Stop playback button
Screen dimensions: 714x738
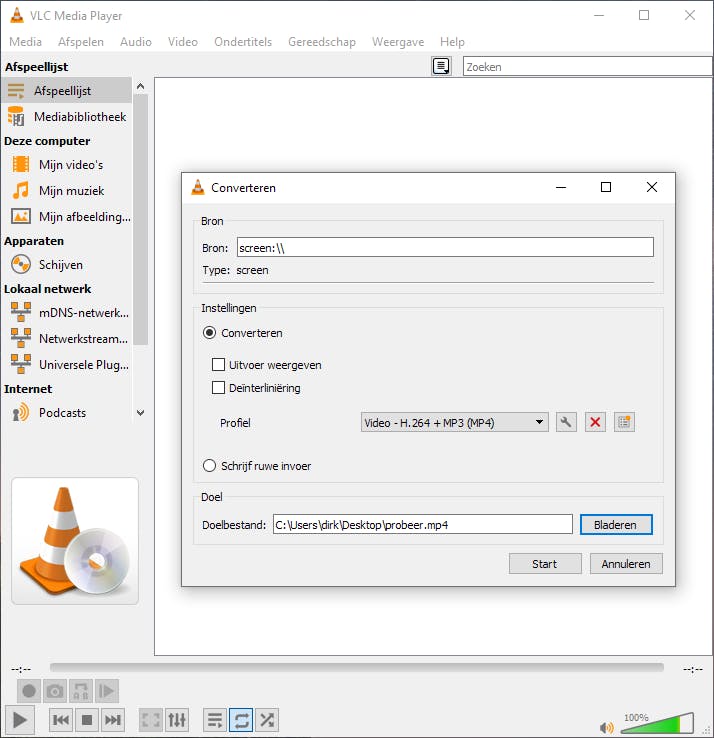87,720
